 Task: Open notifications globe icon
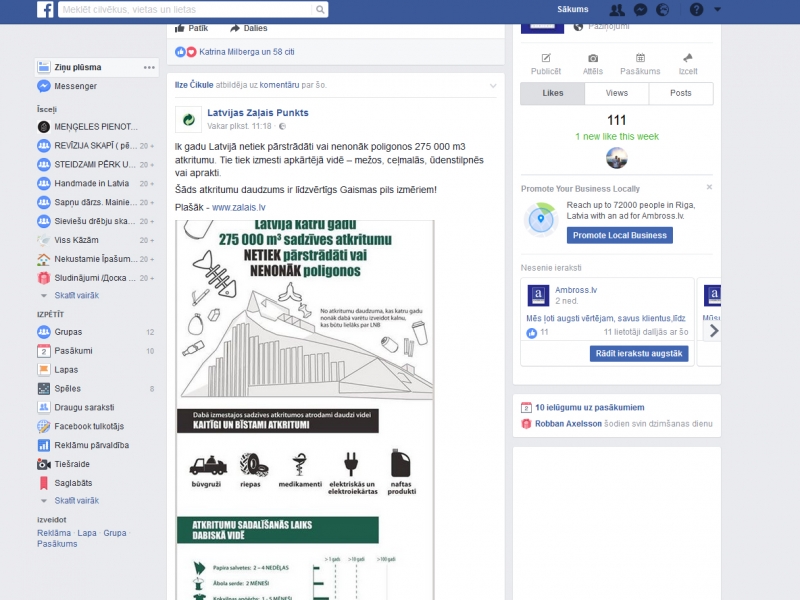(x=663, y=9)
